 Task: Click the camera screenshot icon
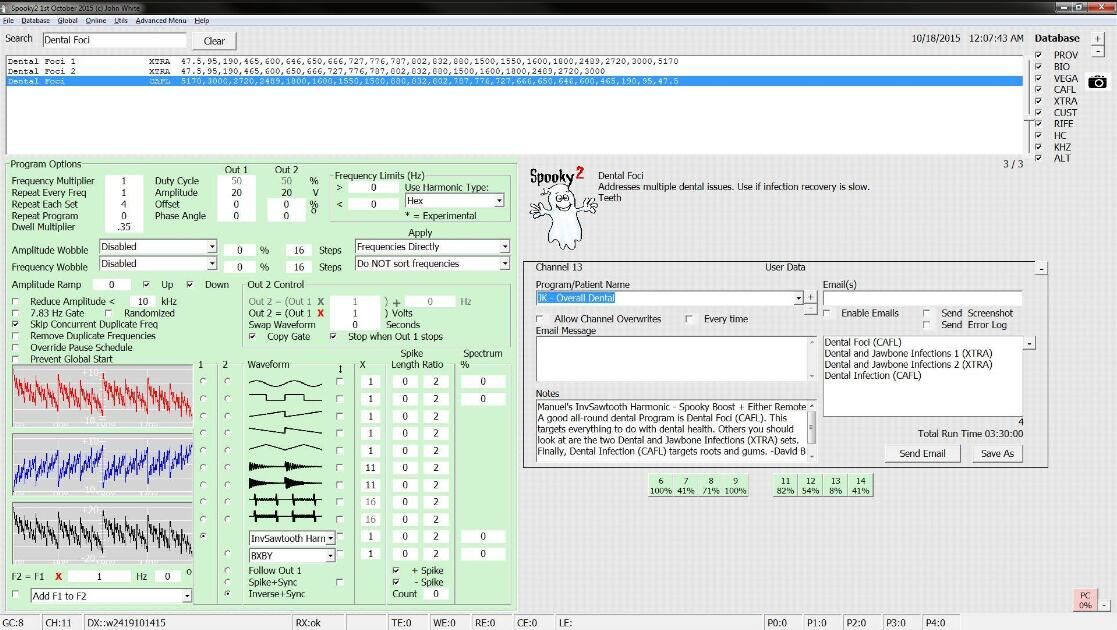click(x=1098, y=82)
